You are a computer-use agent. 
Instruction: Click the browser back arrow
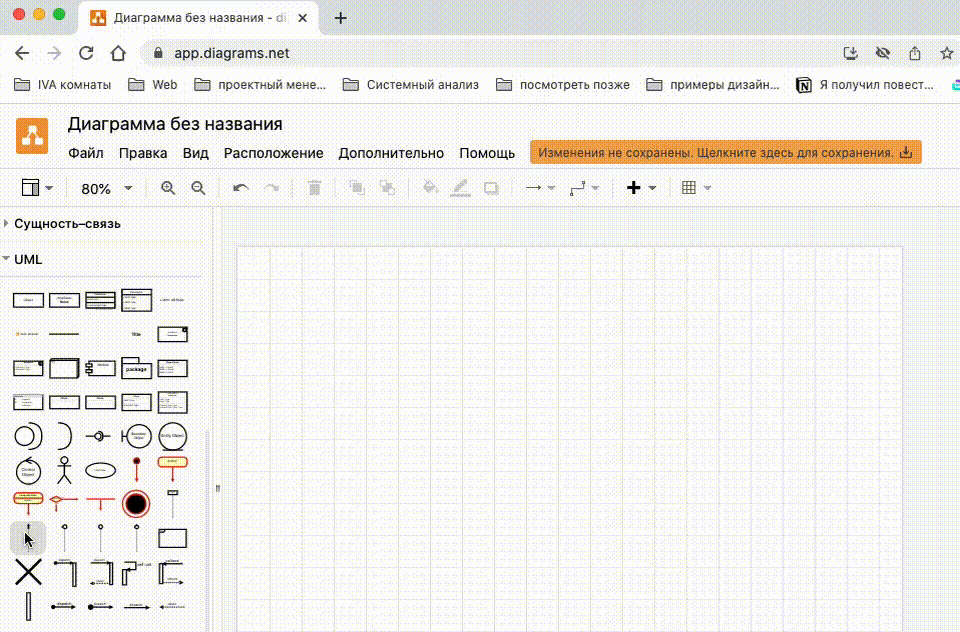pos(22,53)
